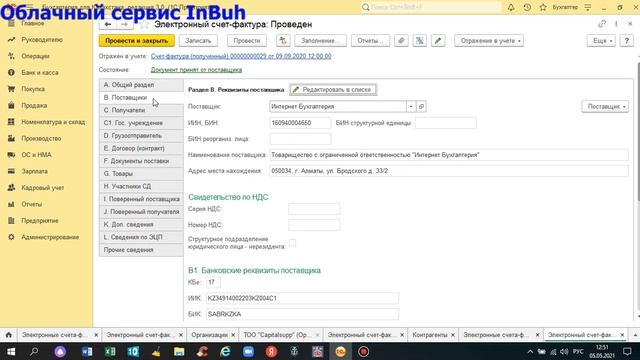
Task: Click the document structure icon after Провести
Action: tap(283, 40)
